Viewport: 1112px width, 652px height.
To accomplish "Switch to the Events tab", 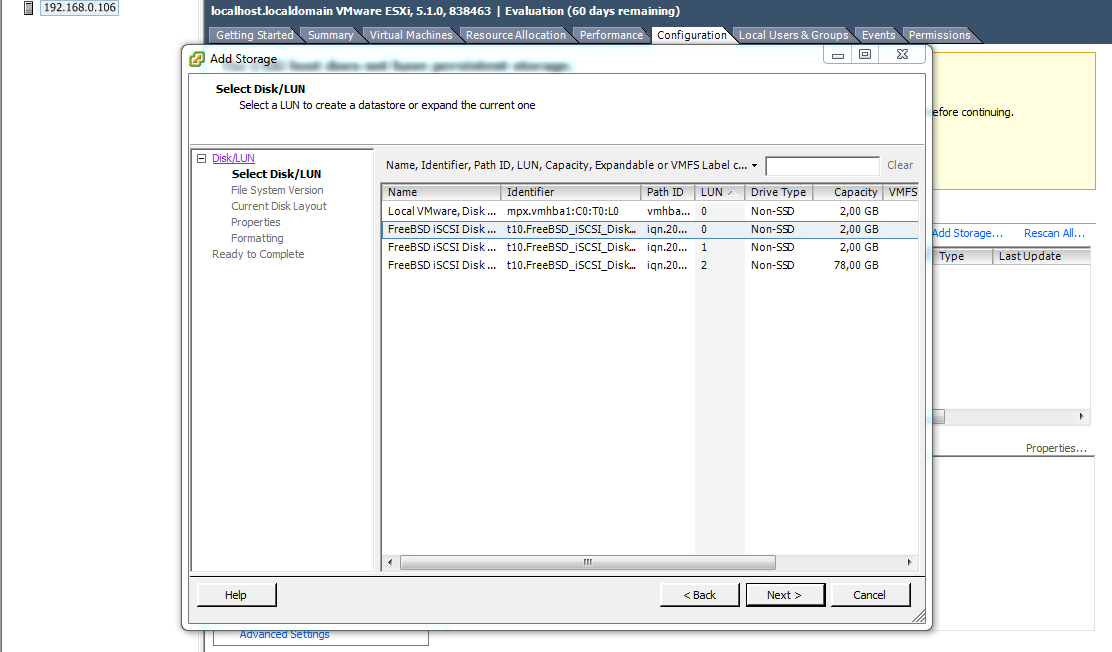I will [878, 35].
